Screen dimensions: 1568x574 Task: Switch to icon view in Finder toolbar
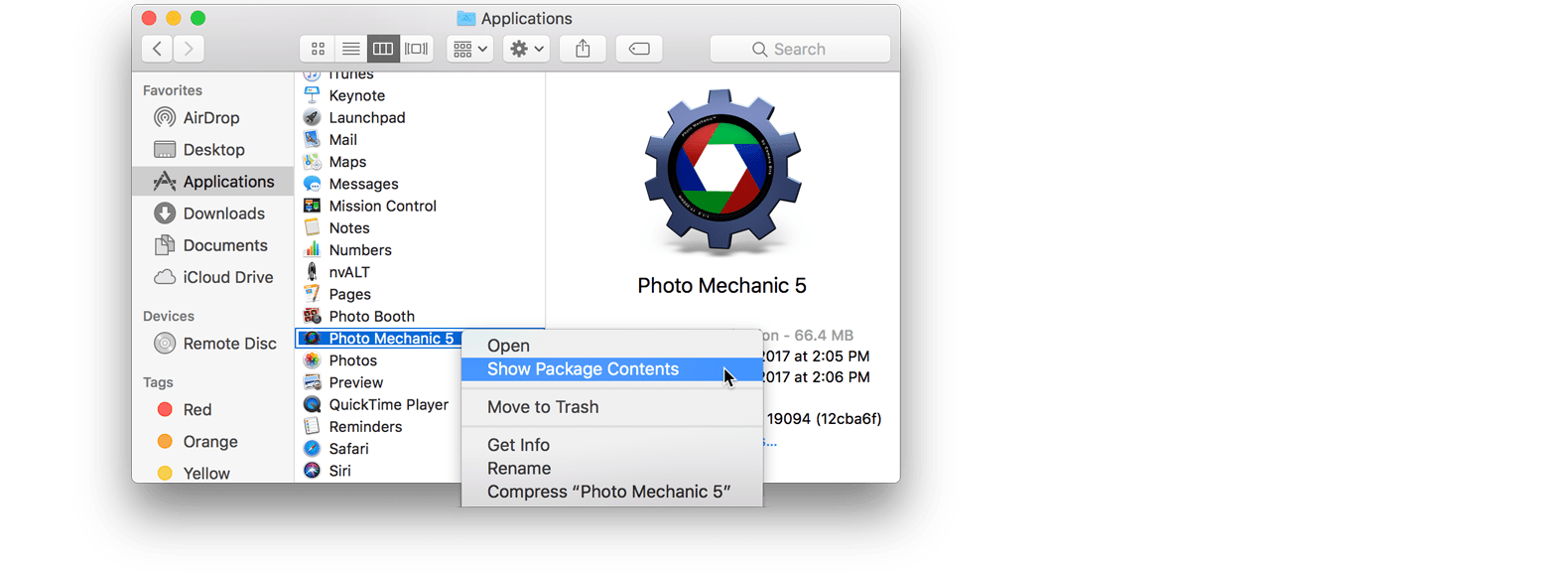(318, 49)
